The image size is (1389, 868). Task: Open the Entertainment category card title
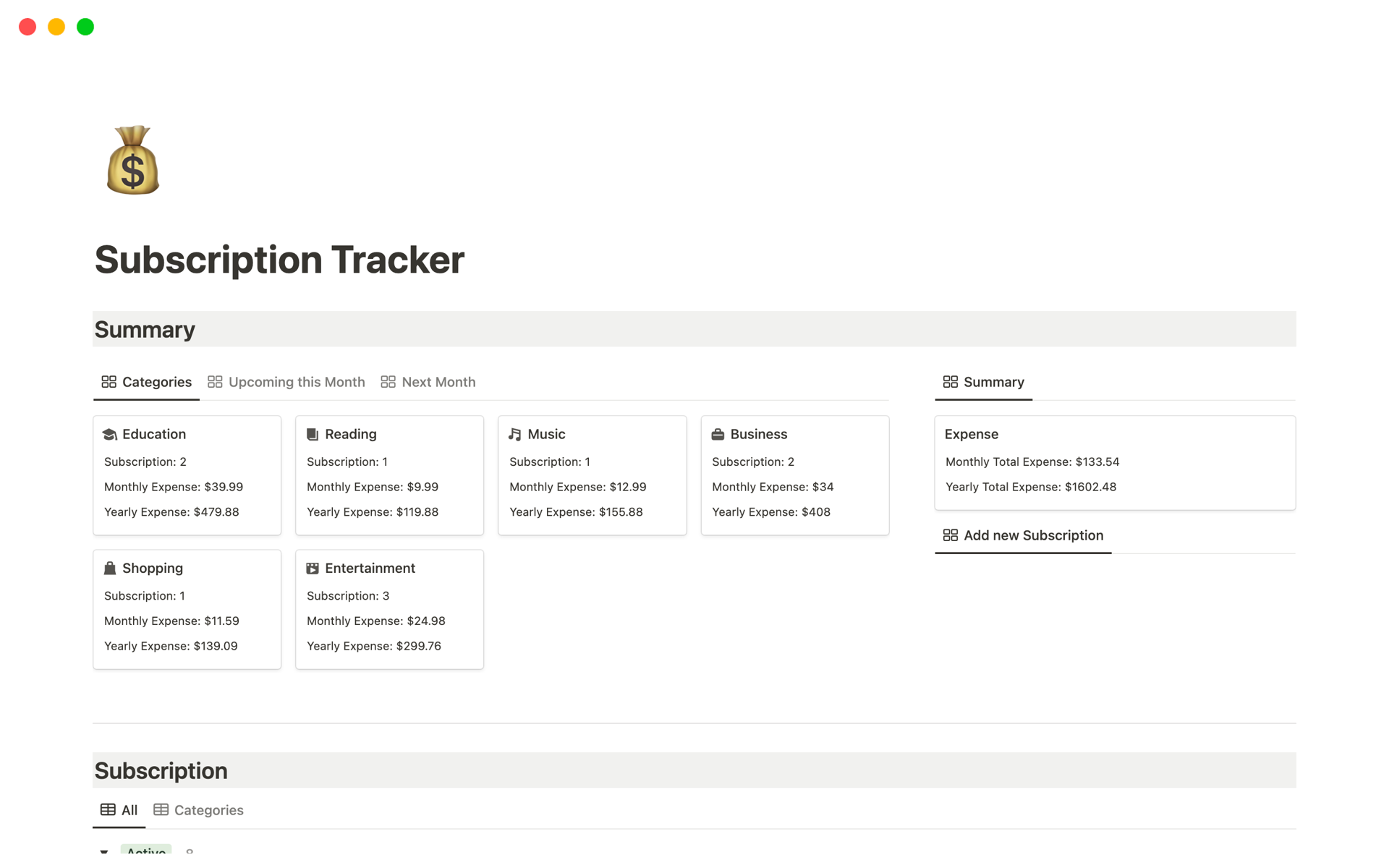370,569
